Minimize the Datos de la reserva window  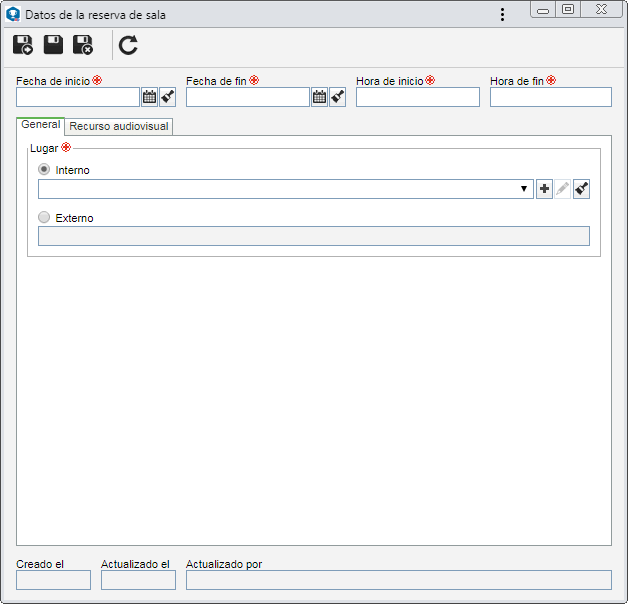(x=543, y=10)
